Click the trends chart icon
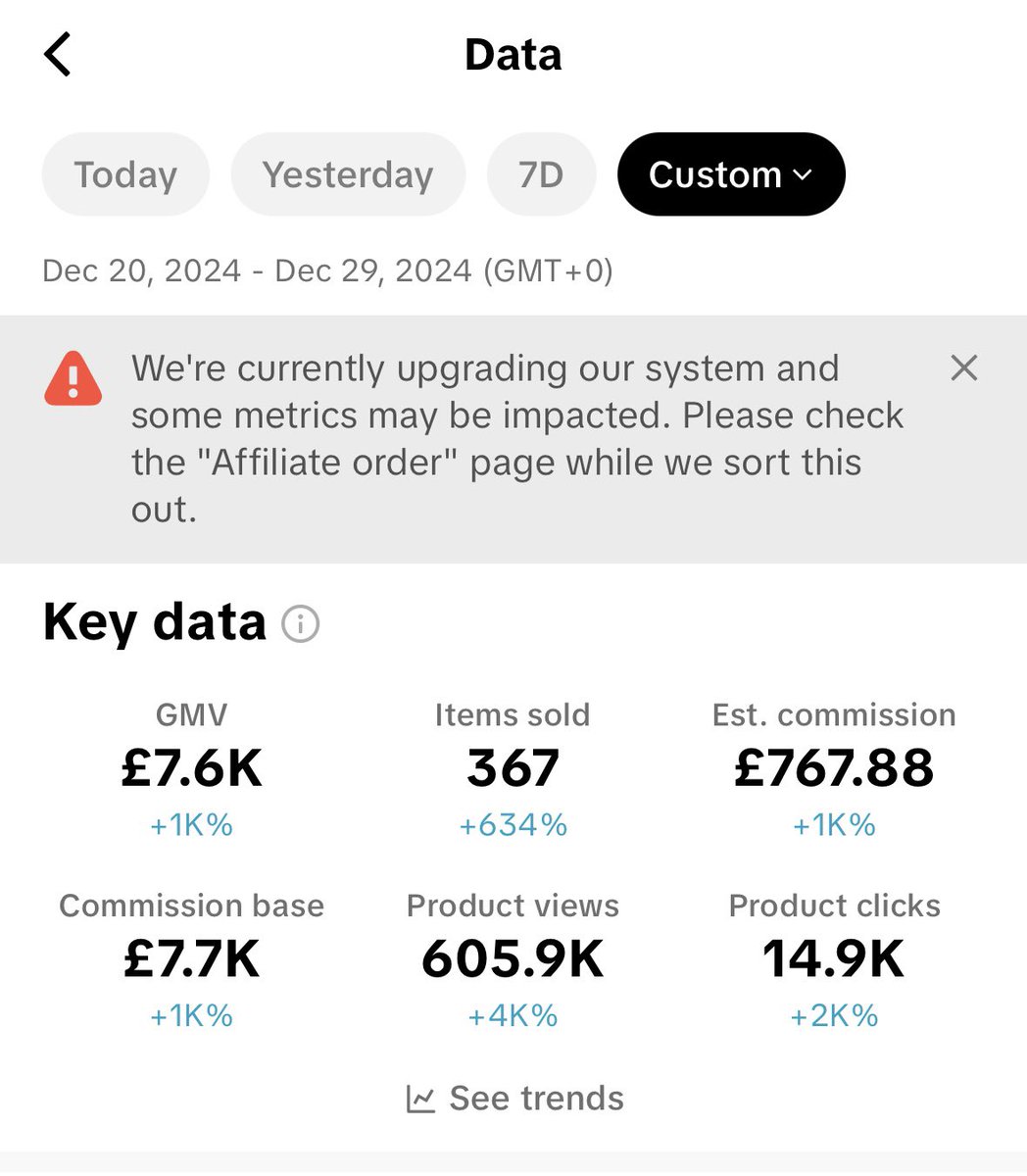1027x1176 pixels. tap(420, 1099)
